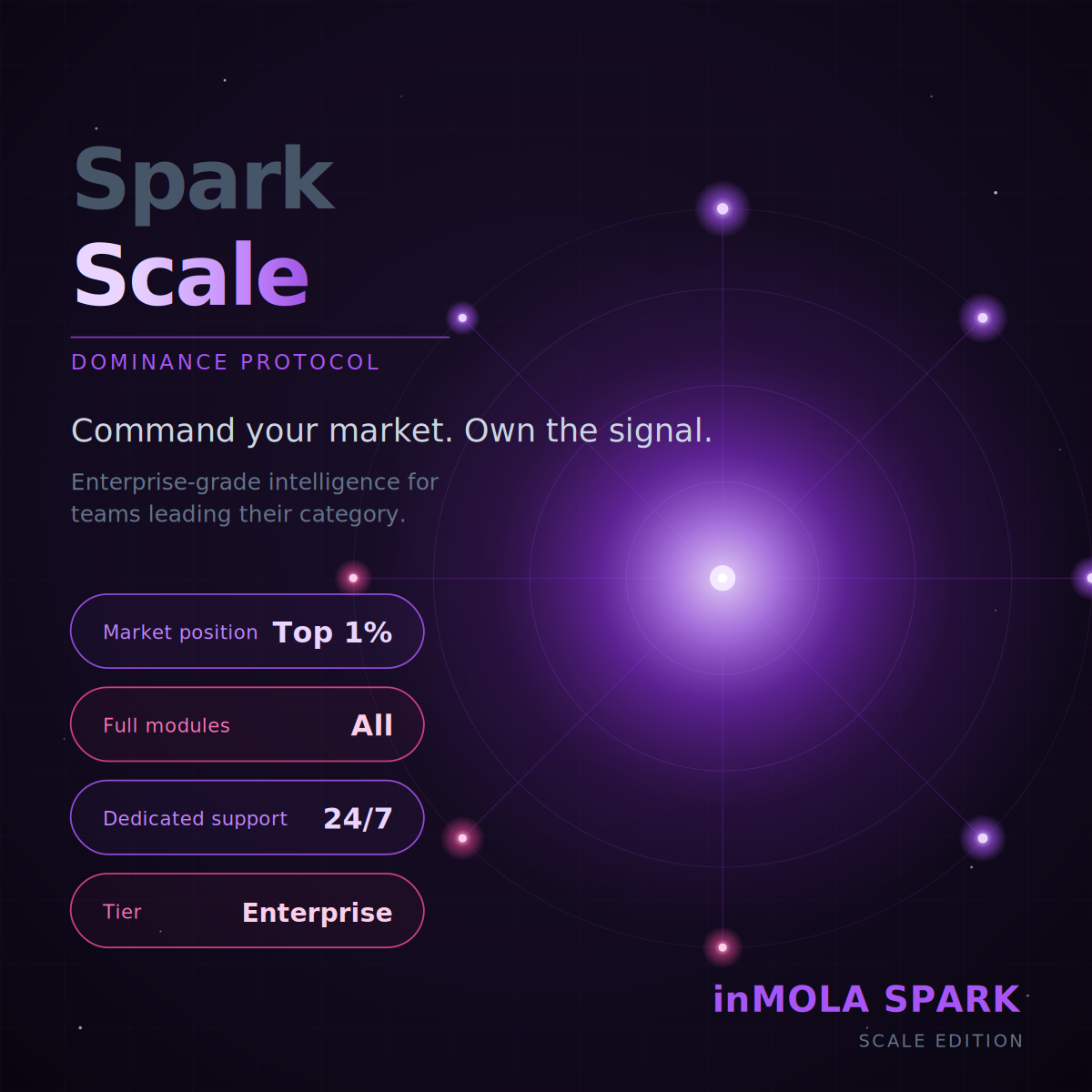This screenshot has height=1092, width=1092.
Task: Click the SCALE EDITION label
Action: [x=941, y=1041]
